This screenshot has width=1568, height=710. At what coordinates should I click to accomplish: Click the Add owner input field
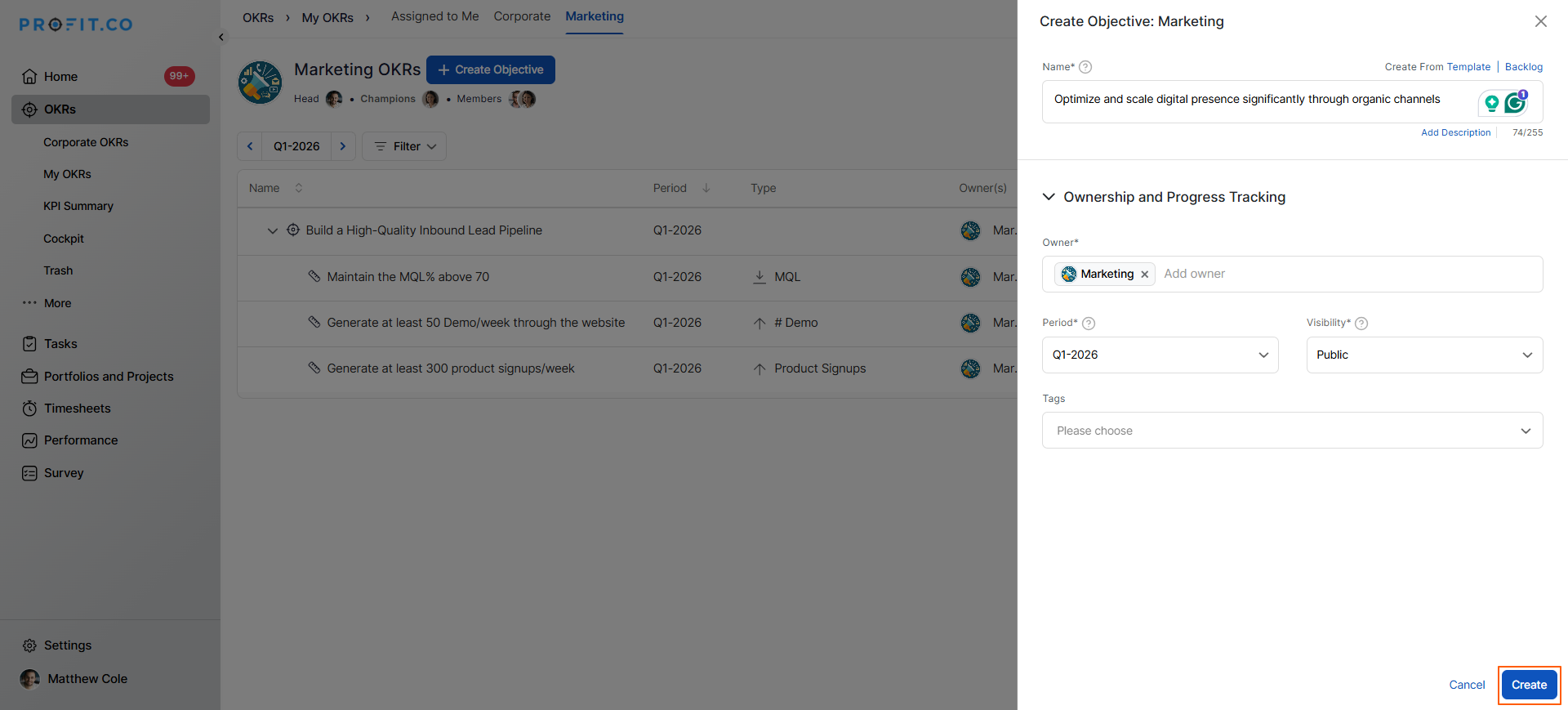pyautogui.click(x=1347, y=274)
